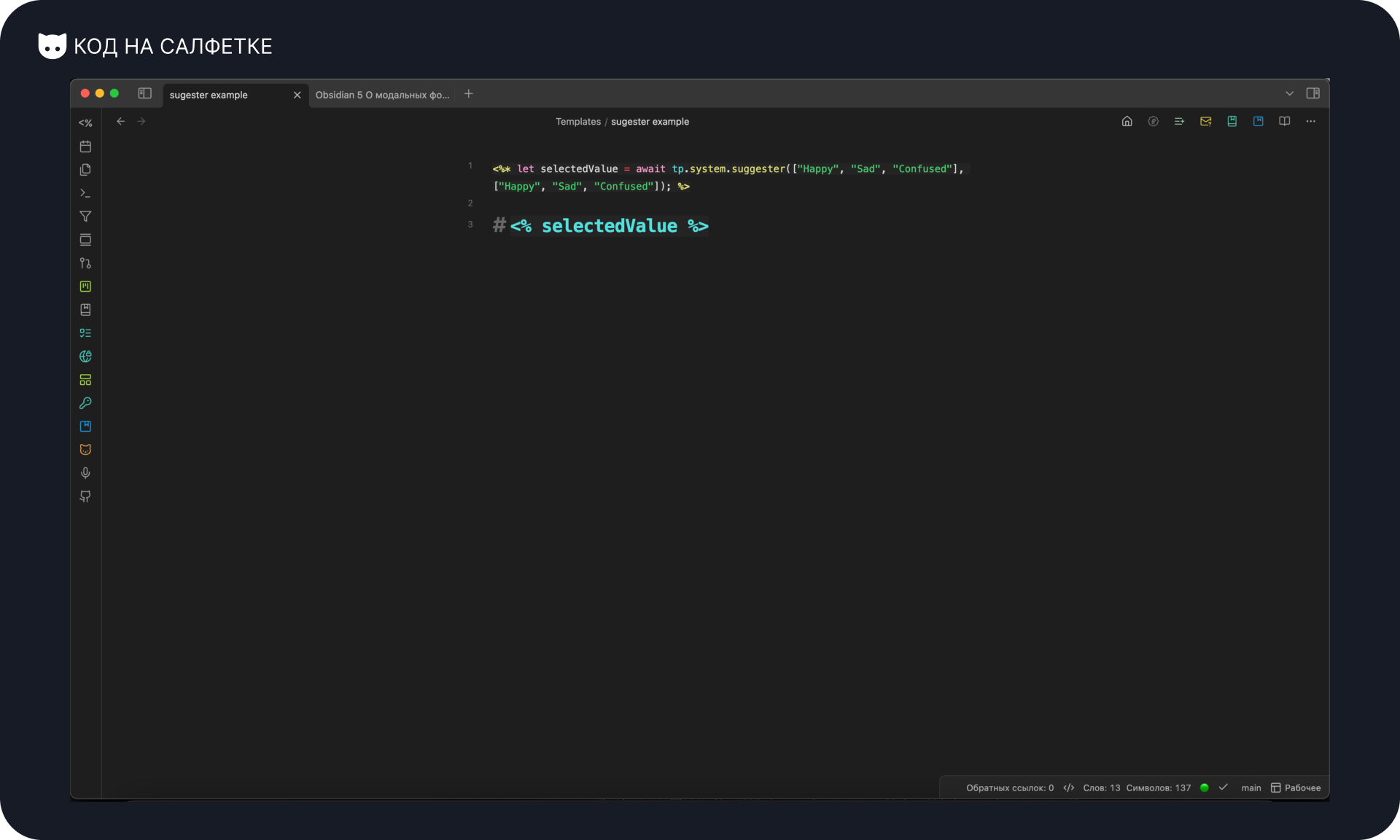Screen dimensions: 1400x840
Task: Click the character count 'Символов: 137'
Action: 1159,788
